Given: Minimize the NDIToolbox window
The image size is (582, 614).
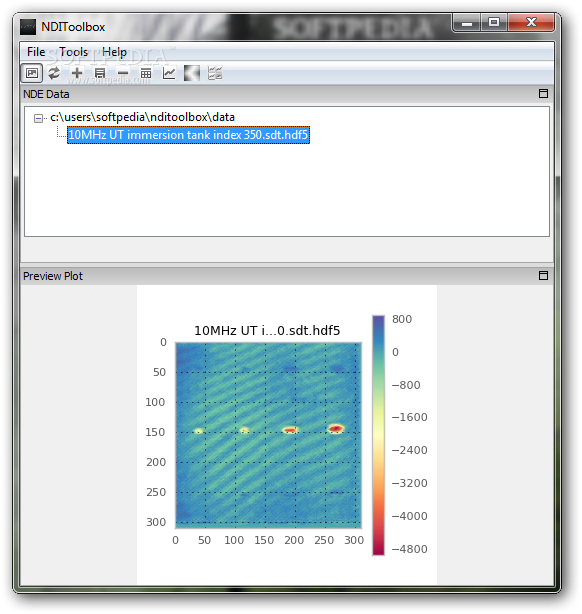Looking at the screenshot, I should coord(466,23).
